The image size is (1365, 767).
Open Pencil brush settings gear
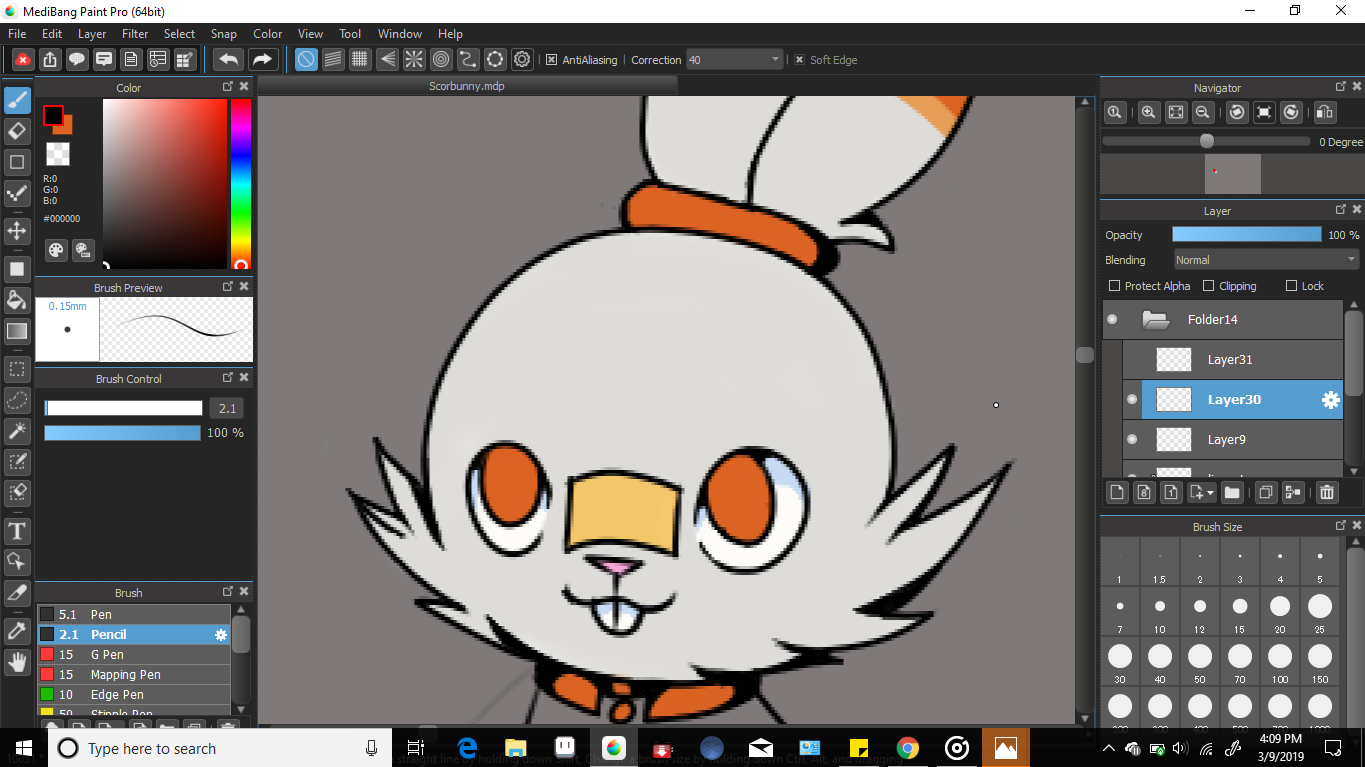tap(221, 635)
